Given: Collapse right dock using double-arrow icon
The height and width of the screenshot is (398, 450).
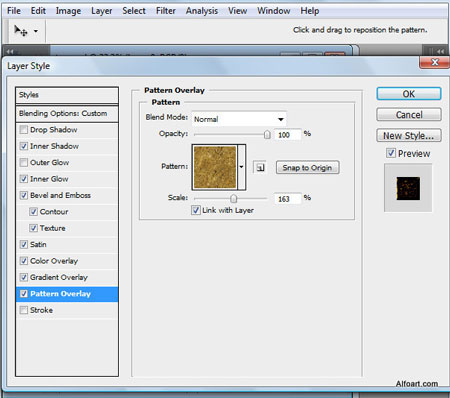Looking at the screenshot, I should point(441,52).
